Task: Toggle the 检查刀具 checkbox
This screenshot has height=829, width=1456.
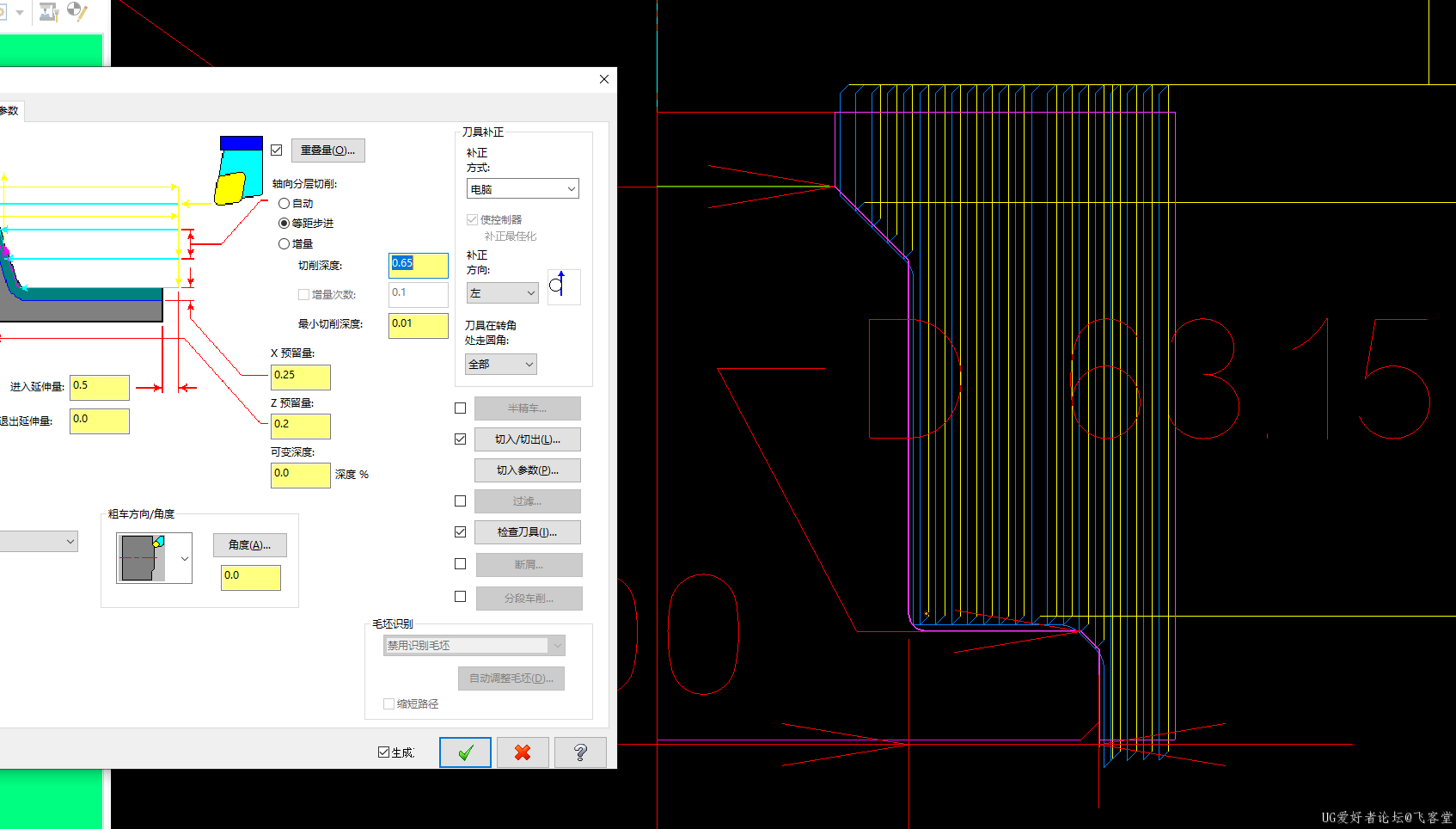Action: coord(461,532)
